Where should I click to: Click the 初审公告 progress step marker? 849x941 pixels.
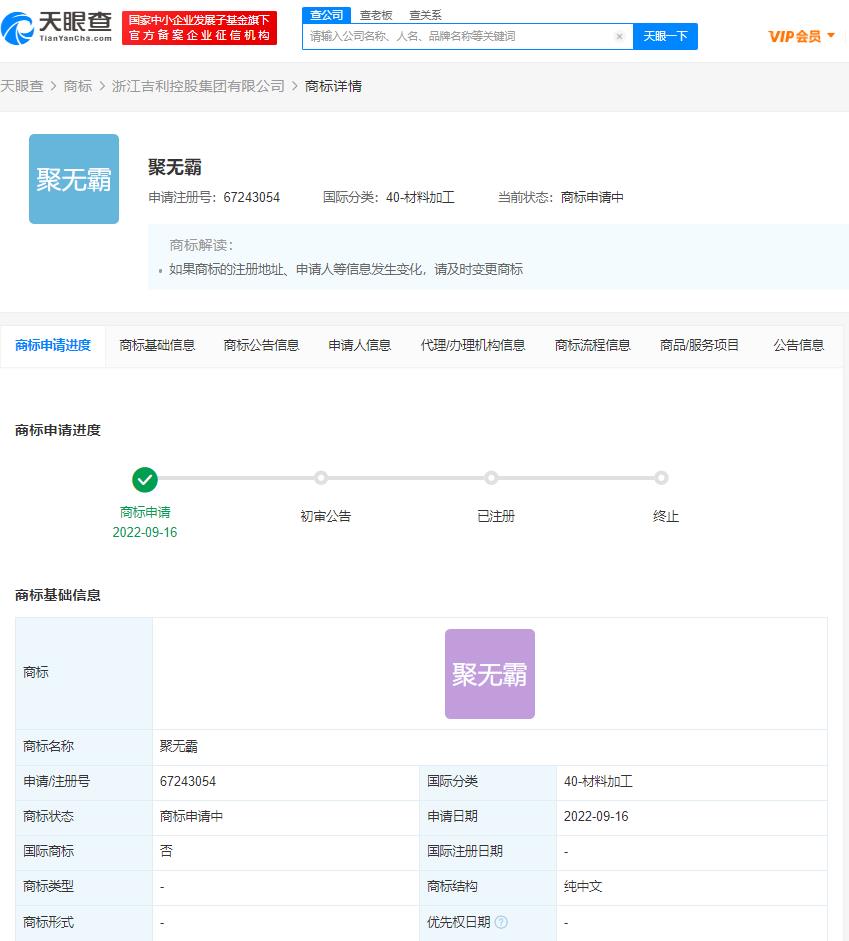[x=321, y=478]
